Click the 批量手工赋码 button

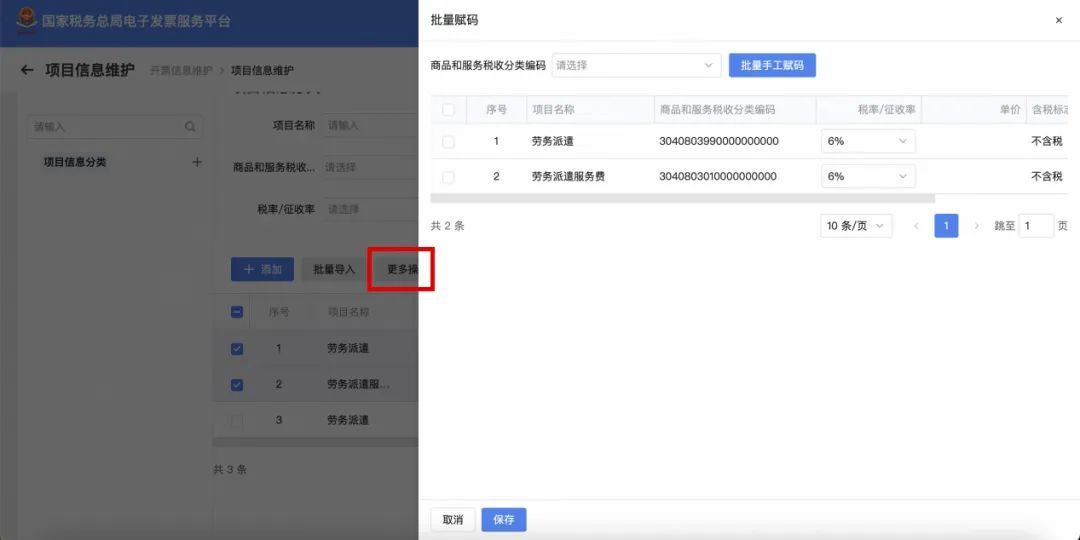(772, 65)
